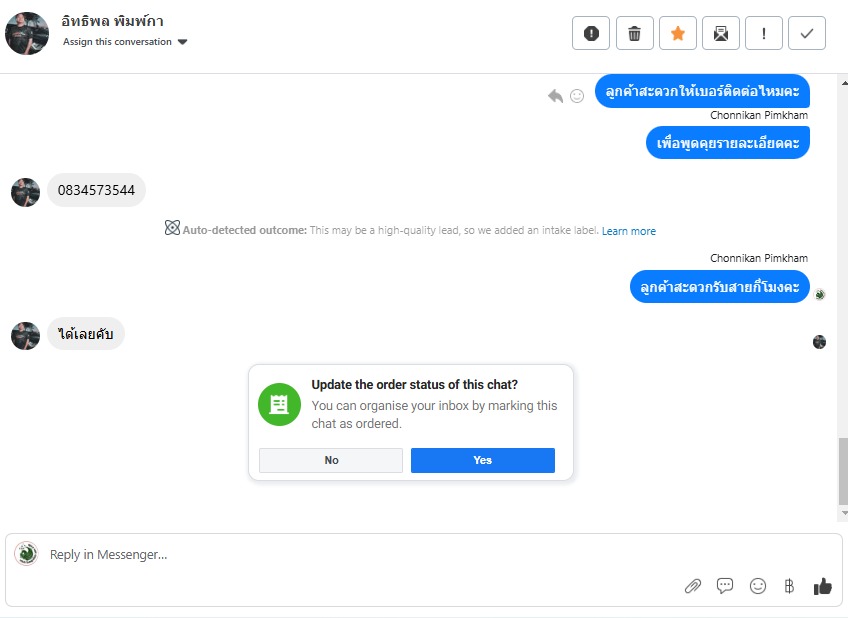Screen dimensions: 848x618
Task: Expand Assign this conversation dropdown
Action: pyautogui.click(x=125, y=42)
